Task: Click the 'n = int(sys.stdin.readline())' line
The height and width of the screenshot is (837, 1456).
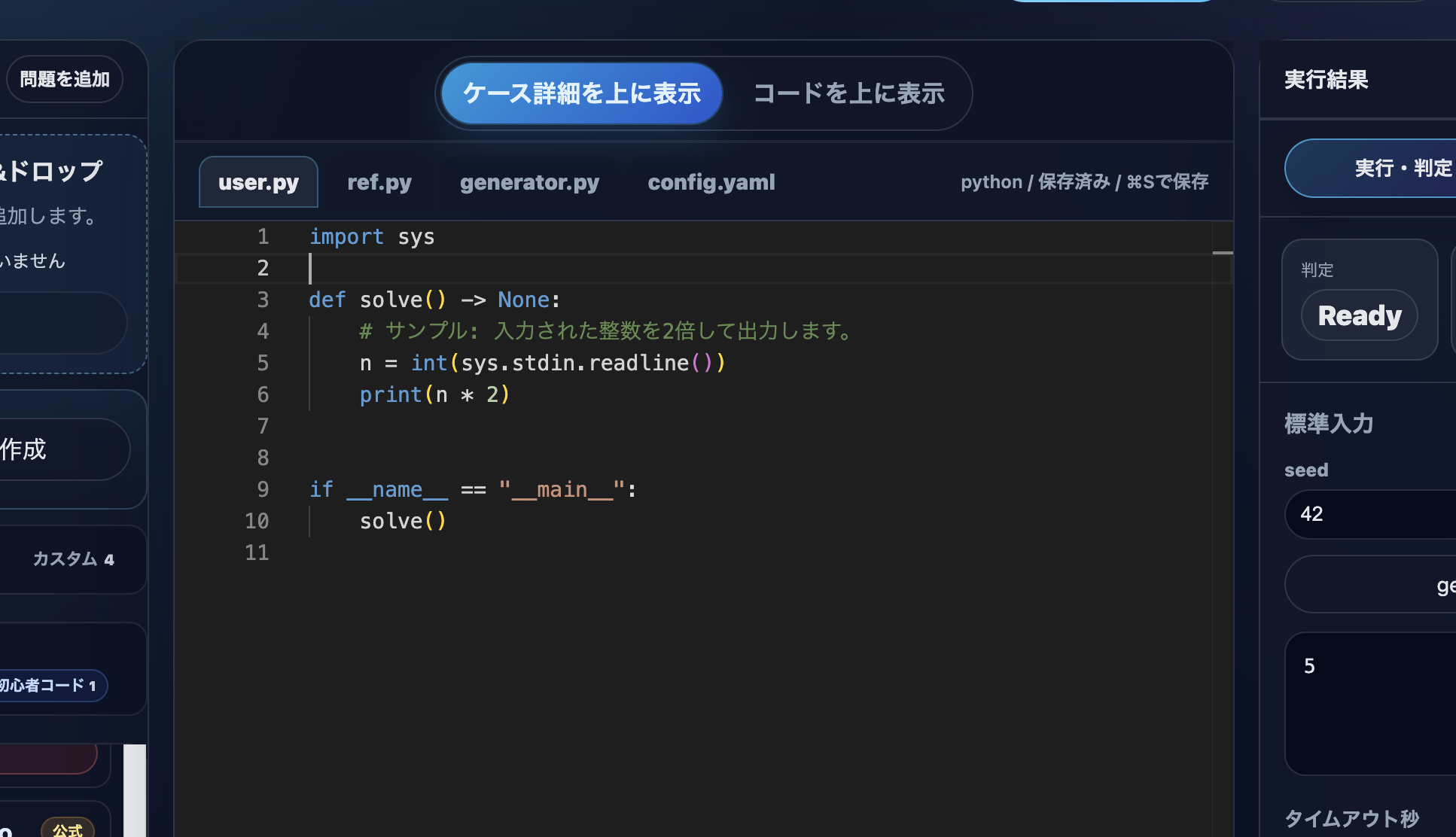Action: click(x=542, y=363)
